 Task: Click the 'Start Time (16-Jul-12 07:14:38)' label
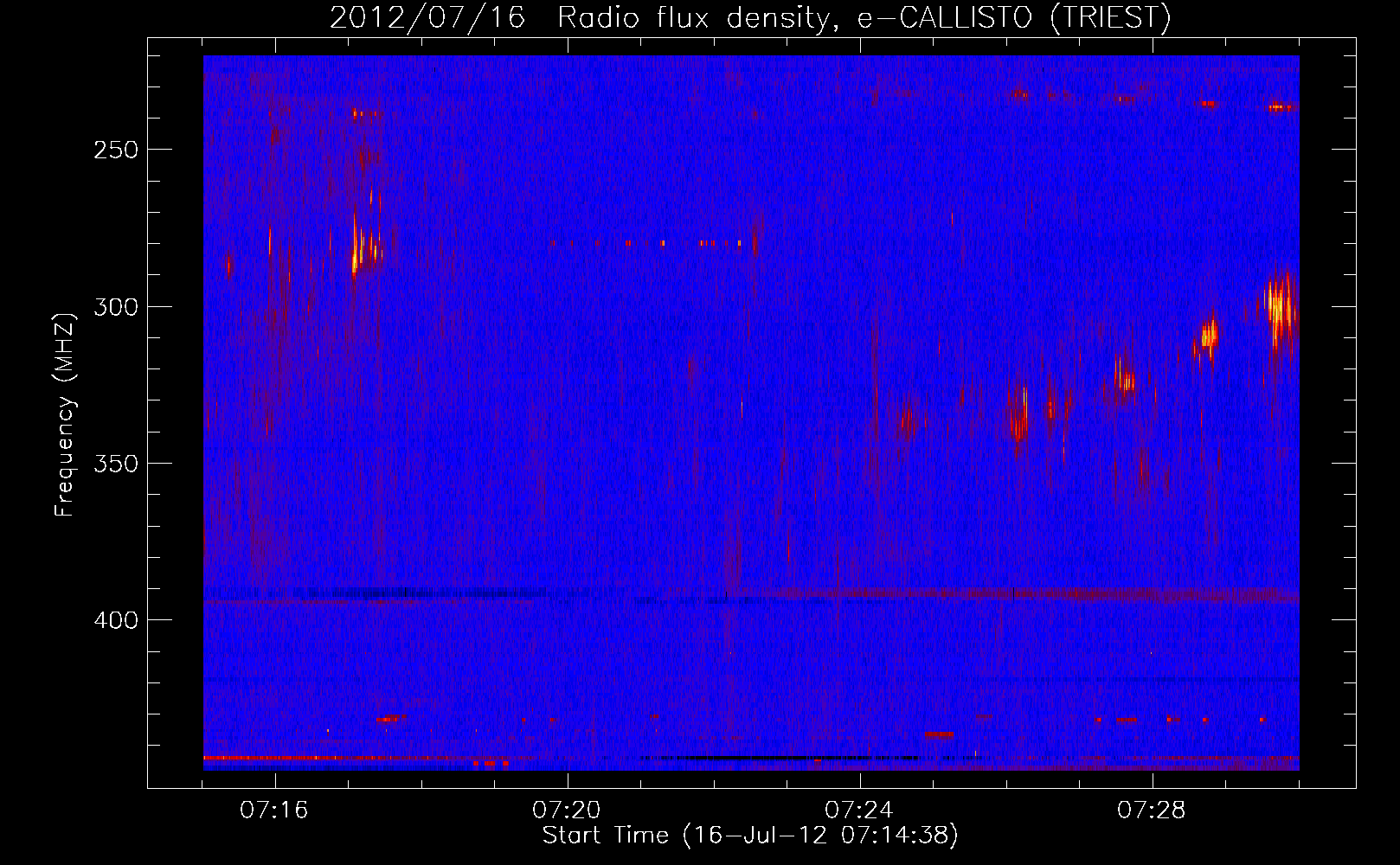tap(750, 836)
